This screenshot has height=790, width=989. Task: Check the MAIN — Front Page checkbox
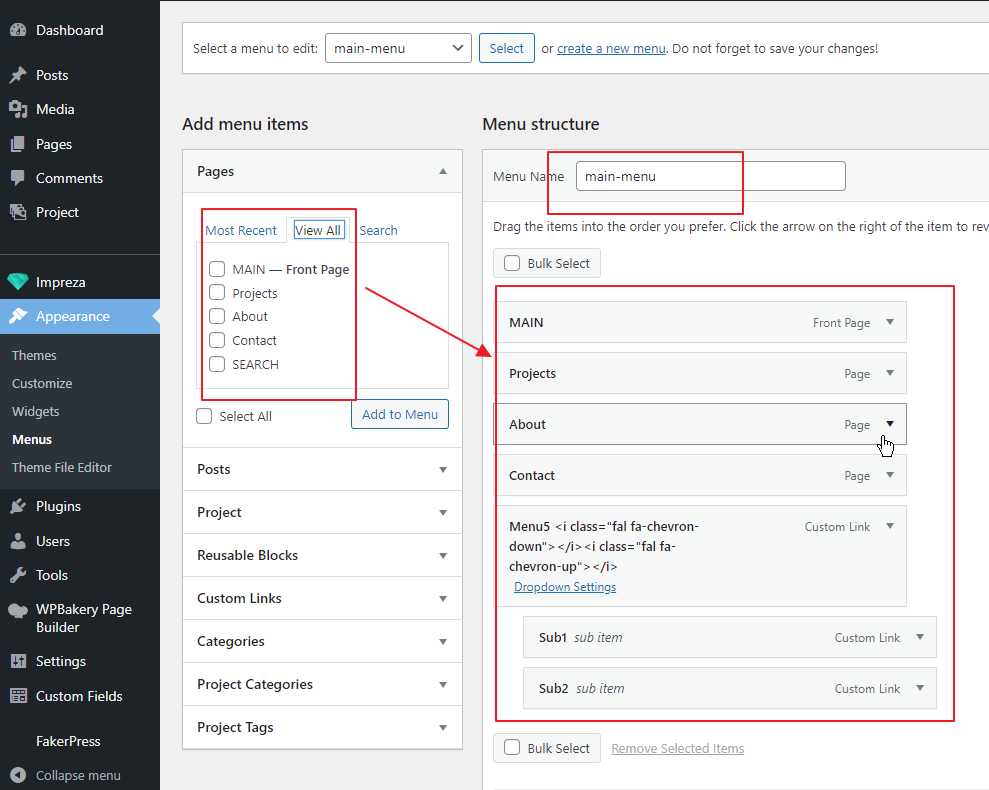pos(217,269)
